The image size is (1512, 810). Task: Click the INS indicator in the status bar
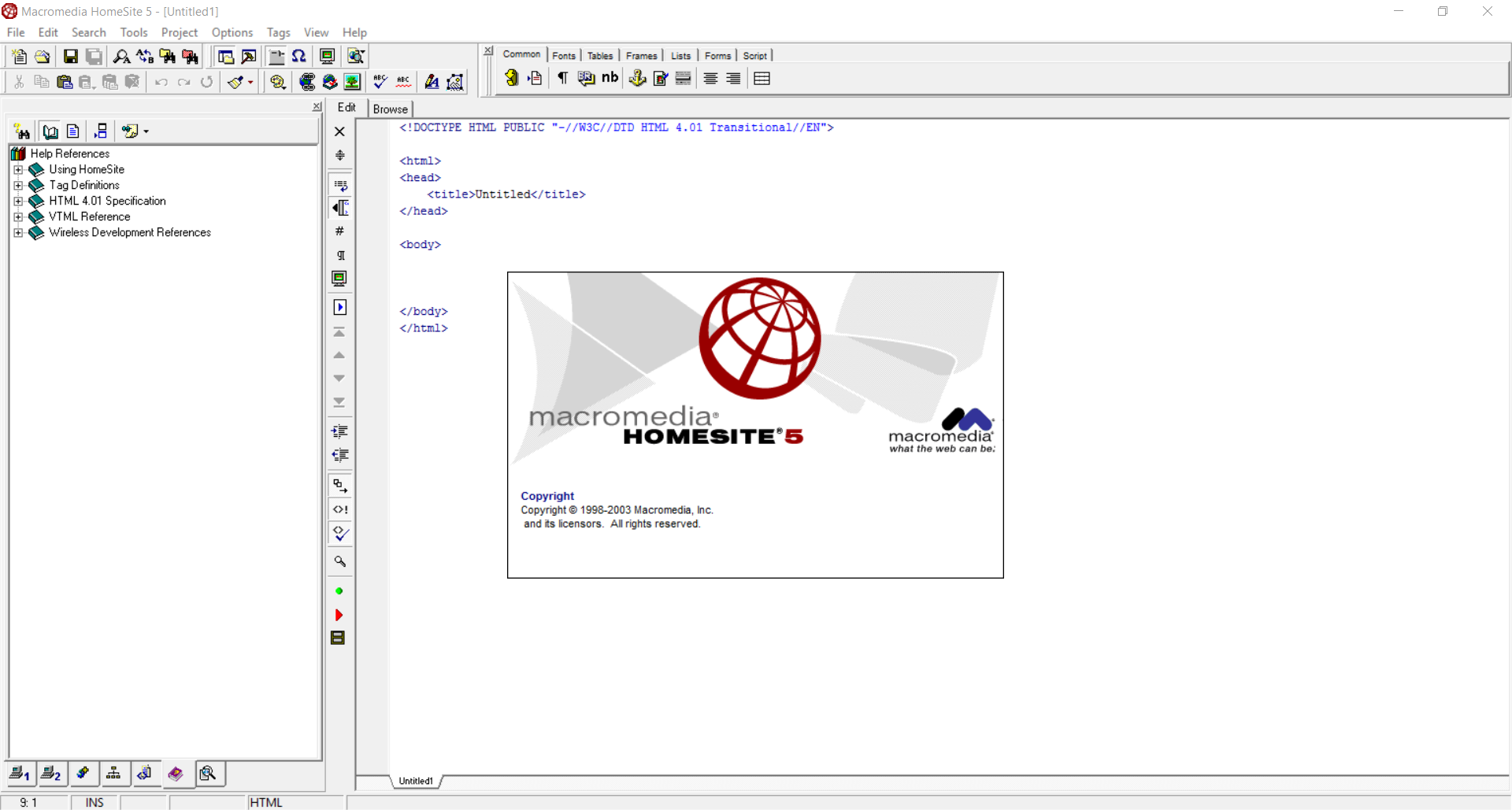click(x=94, y=802)
